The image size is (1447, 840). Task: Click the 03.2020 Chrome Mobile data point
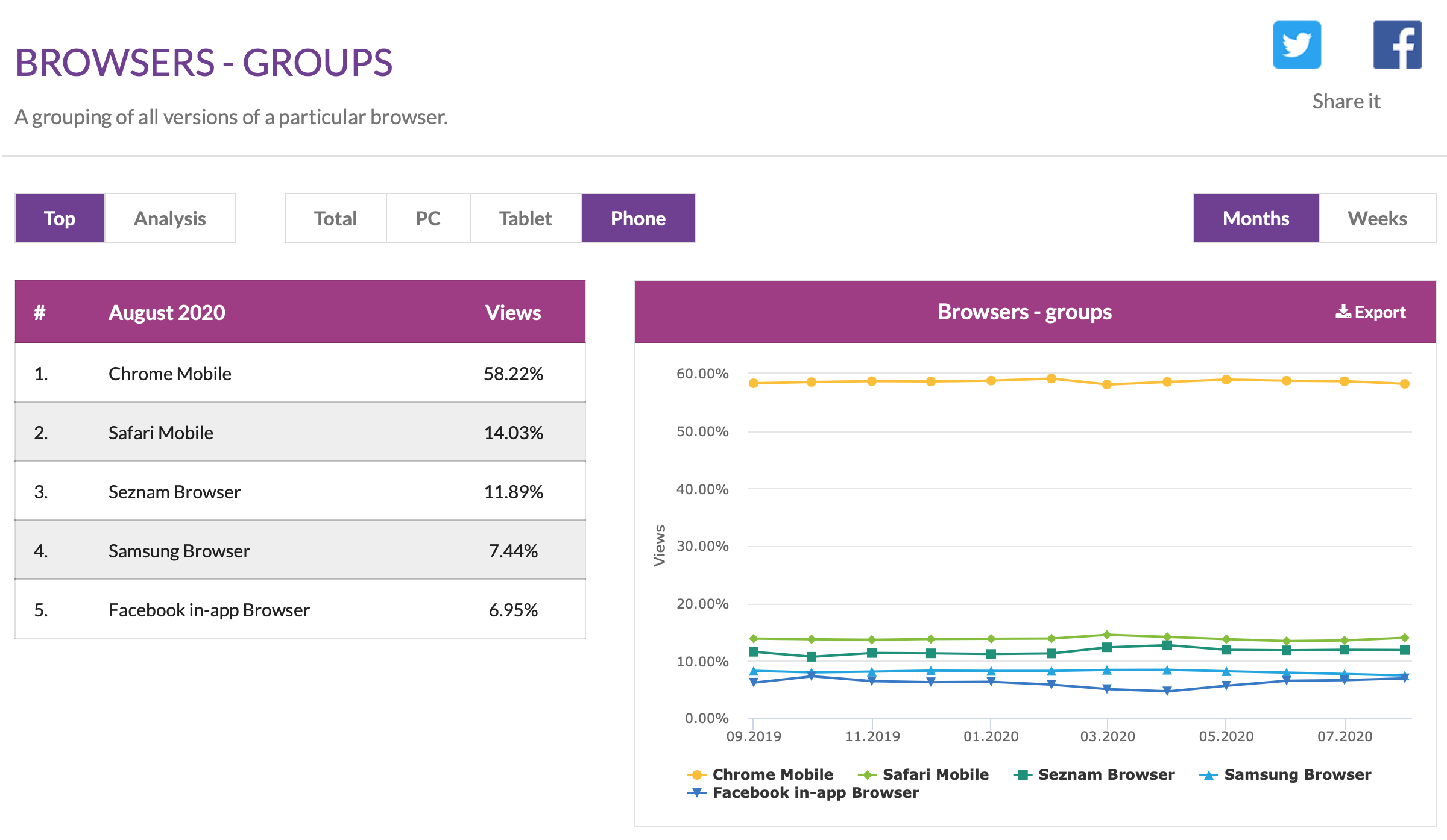click(1107, 384)
